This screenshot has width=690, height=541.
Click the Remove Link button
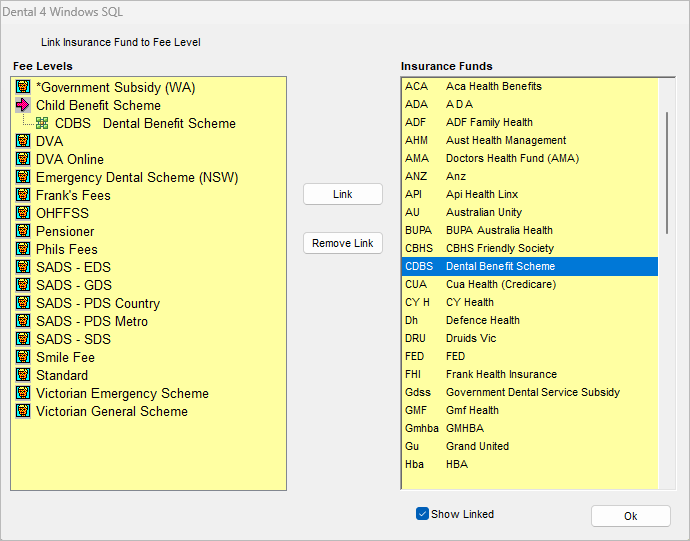[343, 243]
